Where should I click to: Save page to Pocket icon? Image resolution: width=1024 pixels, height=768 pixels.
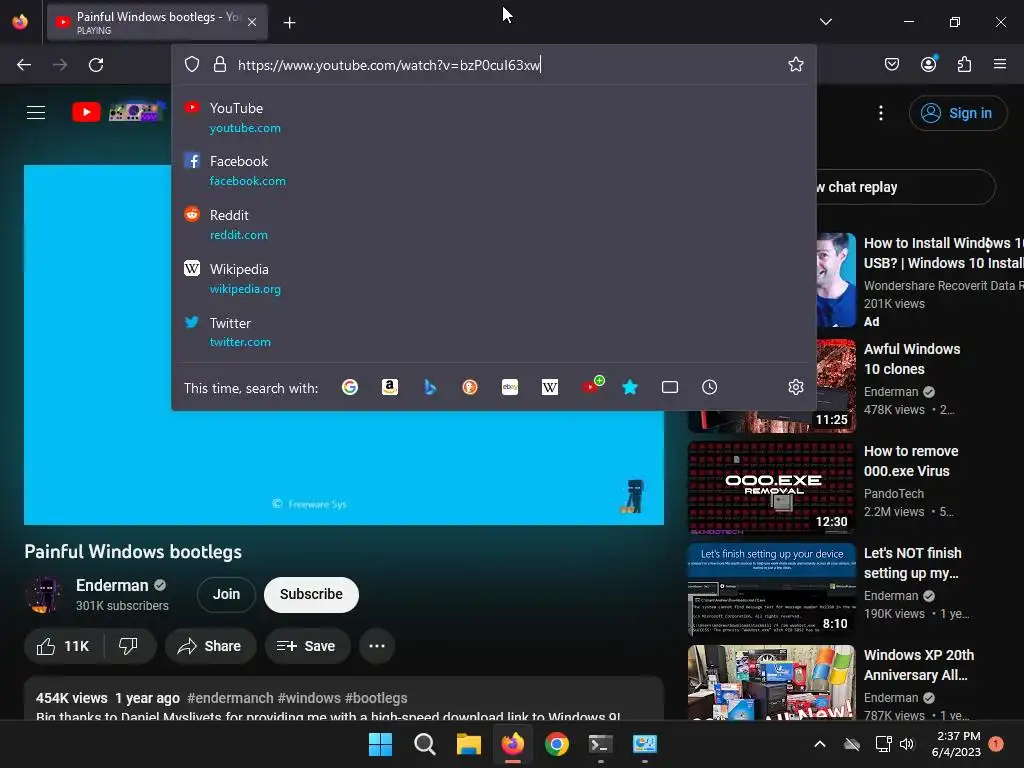pos(892,64)
